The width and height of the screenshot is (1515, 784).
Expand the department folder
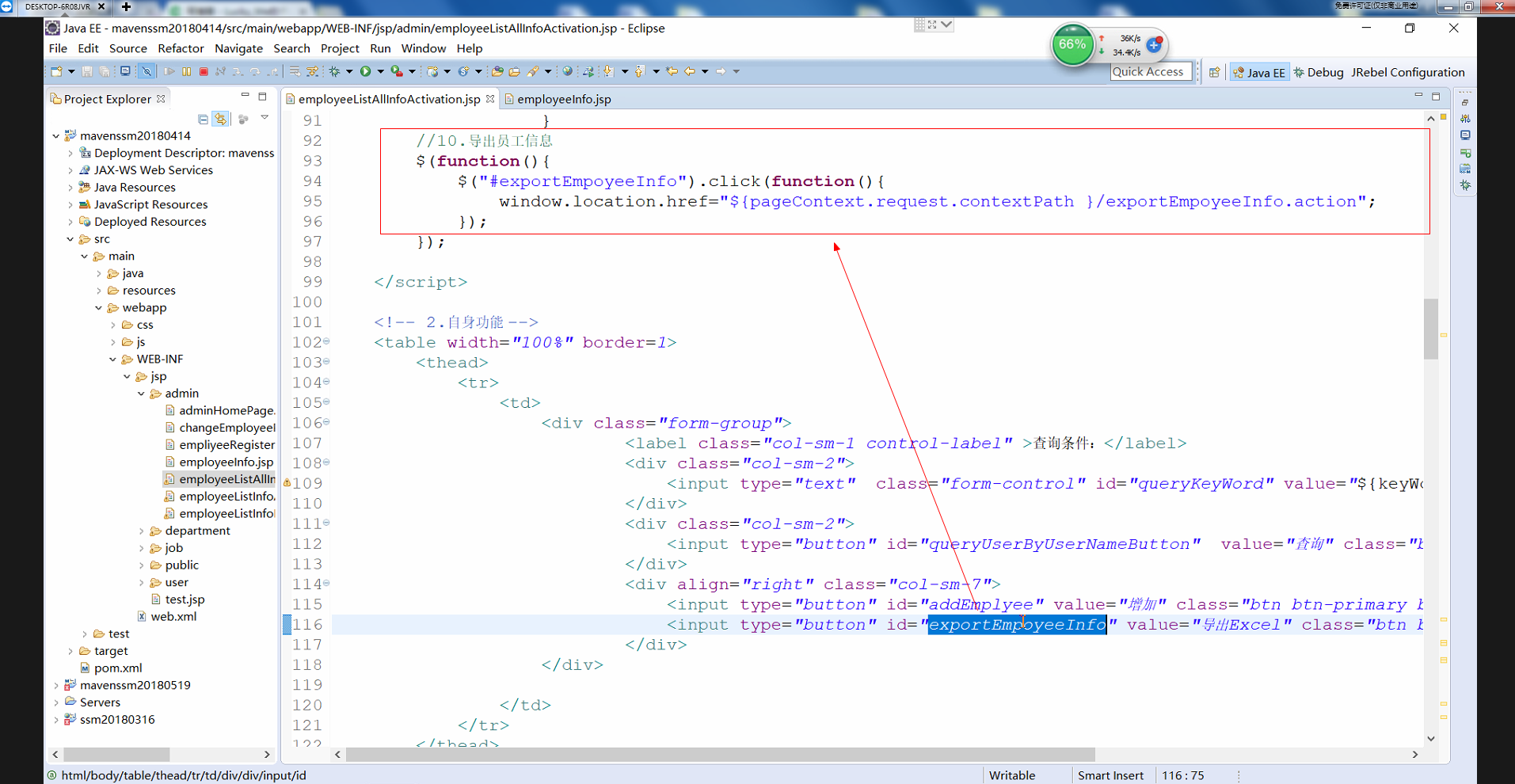(142, 531)
